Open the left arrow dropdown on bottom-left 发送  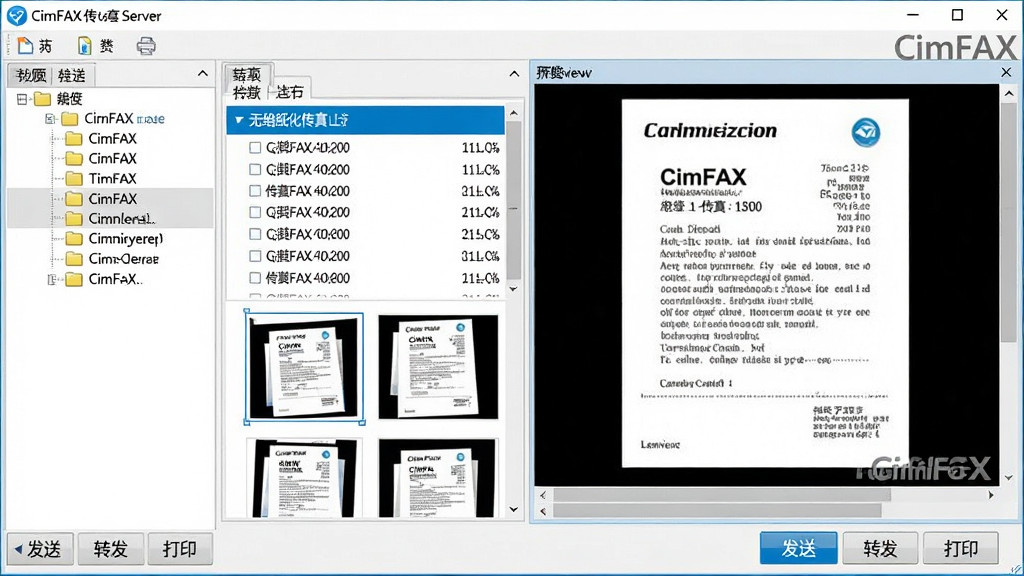18,549
